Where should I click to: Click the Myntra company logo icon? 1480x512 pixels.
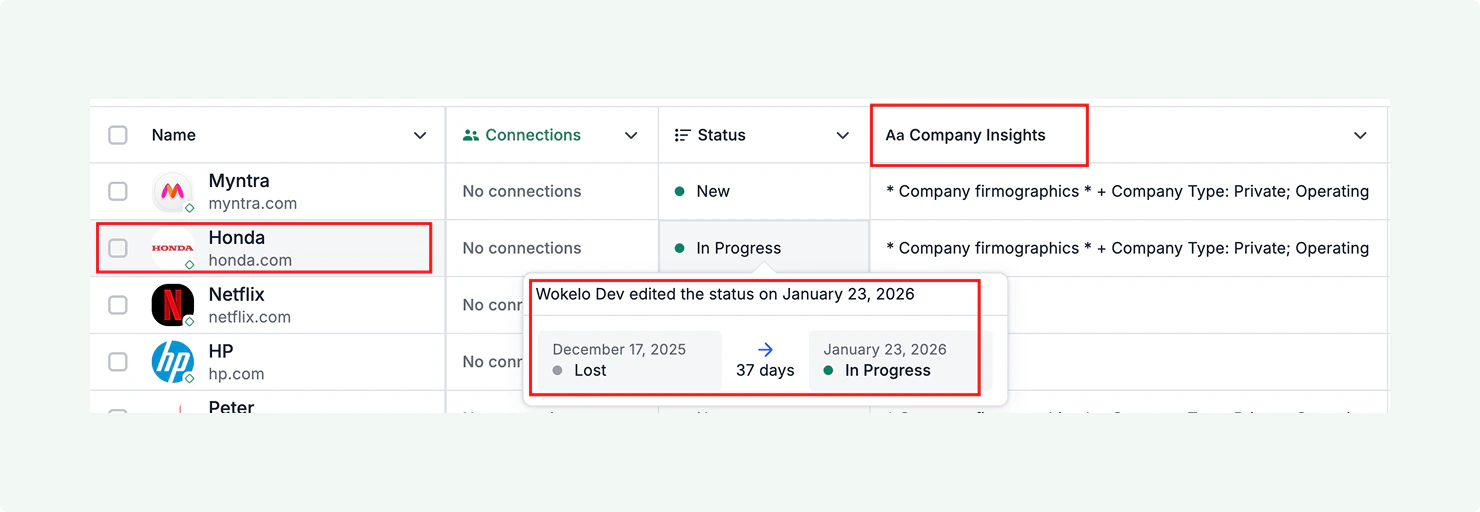[x=172, y=191]
